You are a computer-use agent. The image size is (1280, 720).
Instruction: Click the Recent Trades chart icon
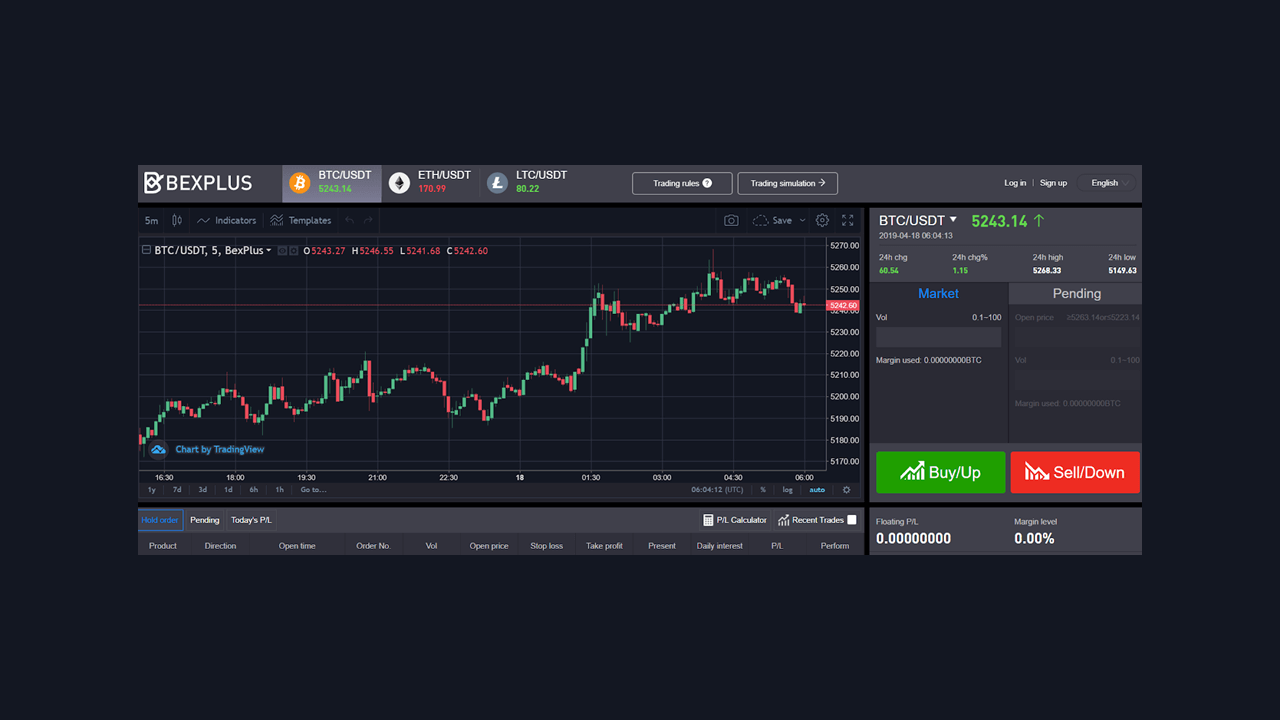click(784, 520)
